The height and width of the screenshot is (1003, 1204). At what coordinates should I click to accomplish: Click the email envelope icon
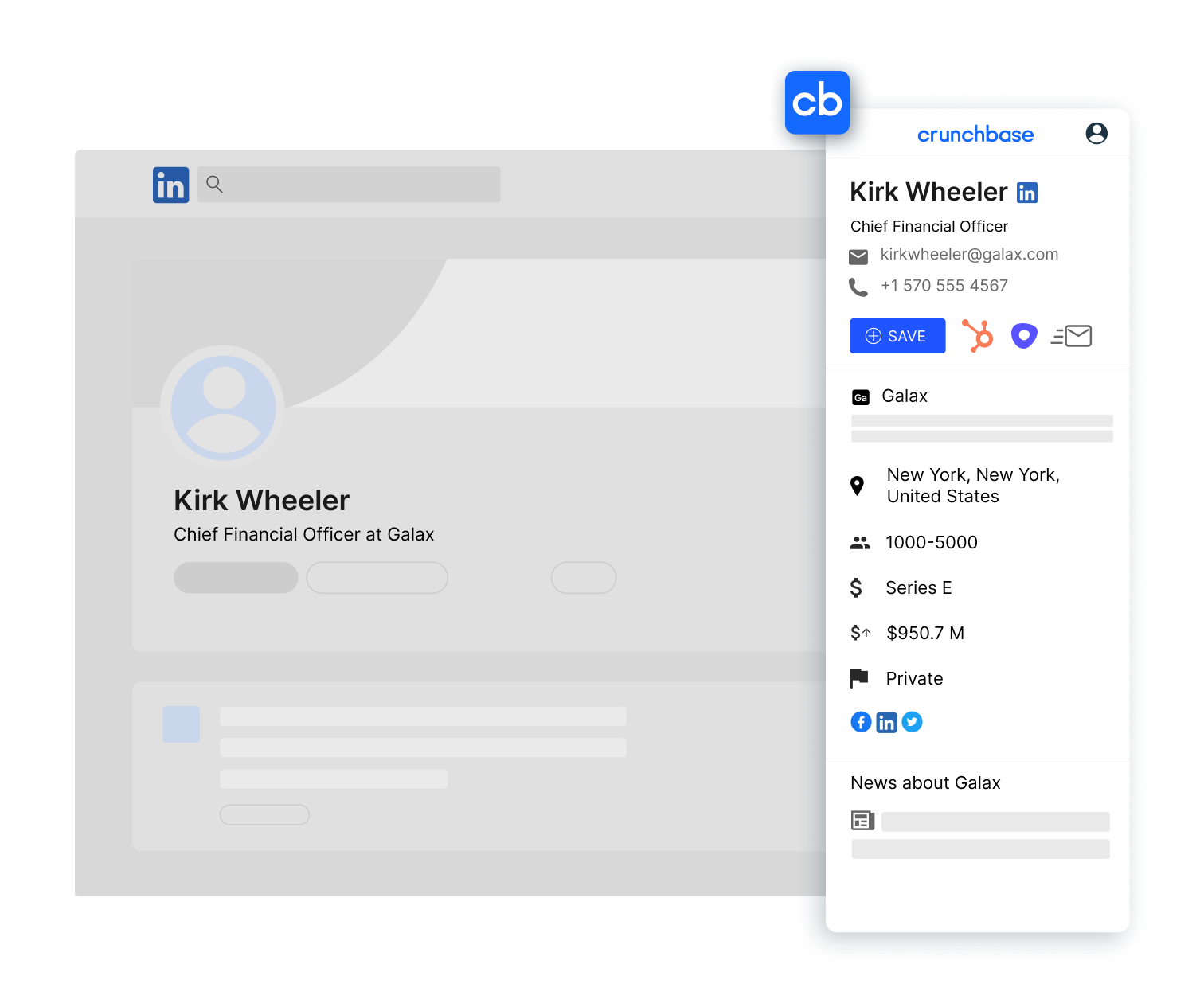tap(858, 256)
